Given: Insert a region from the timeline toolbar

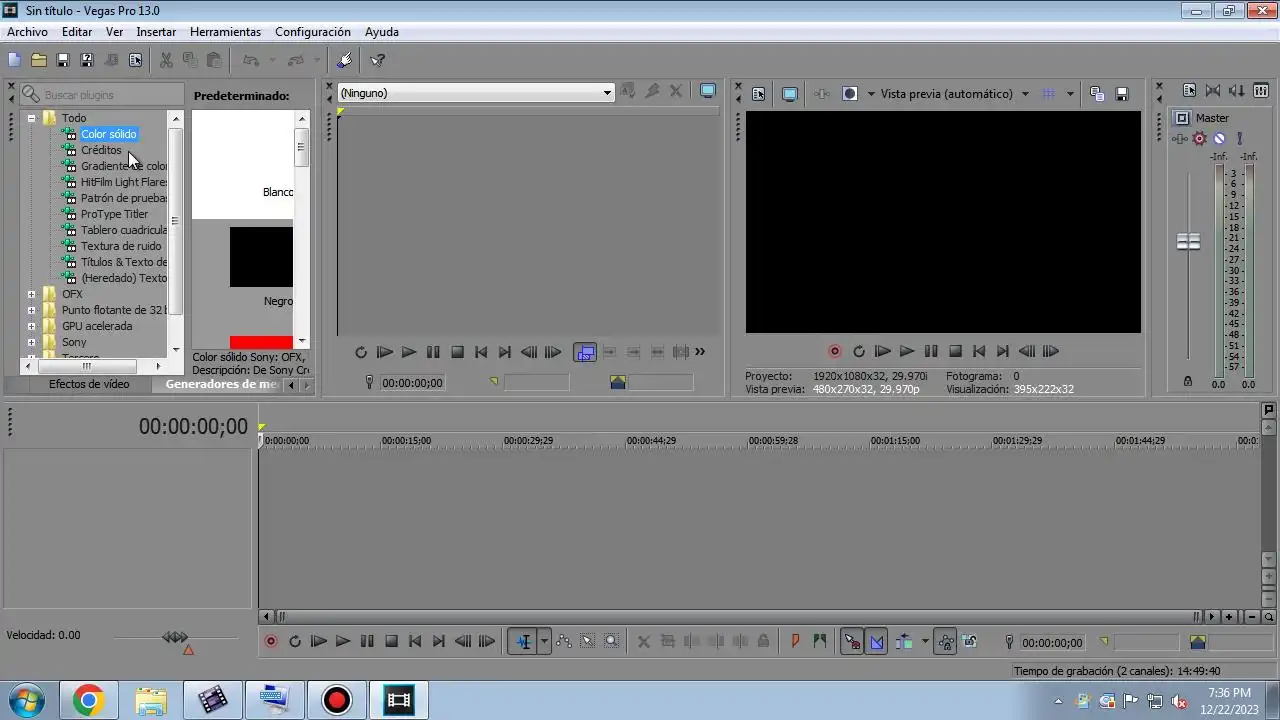Looking at the screenshot, I should tap(820, 642).
